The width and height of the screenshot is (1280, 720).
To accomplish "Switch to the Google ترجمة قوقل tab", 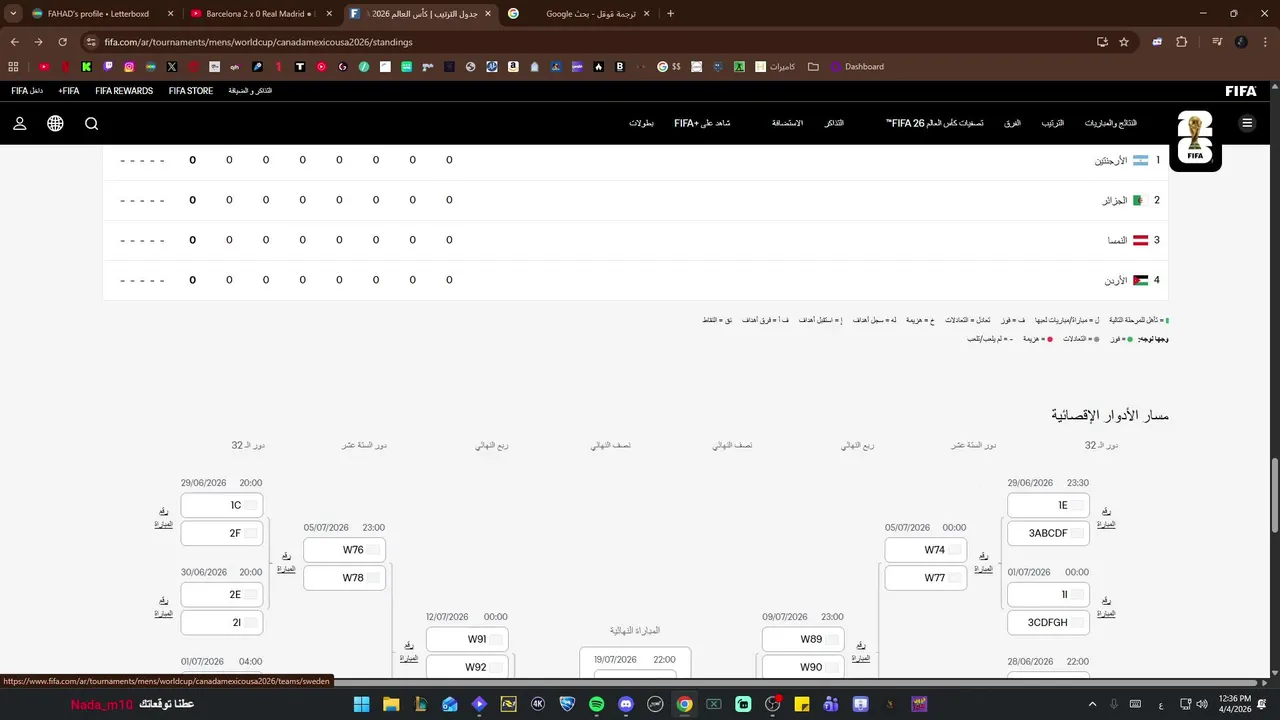I will tap(580, 14).
